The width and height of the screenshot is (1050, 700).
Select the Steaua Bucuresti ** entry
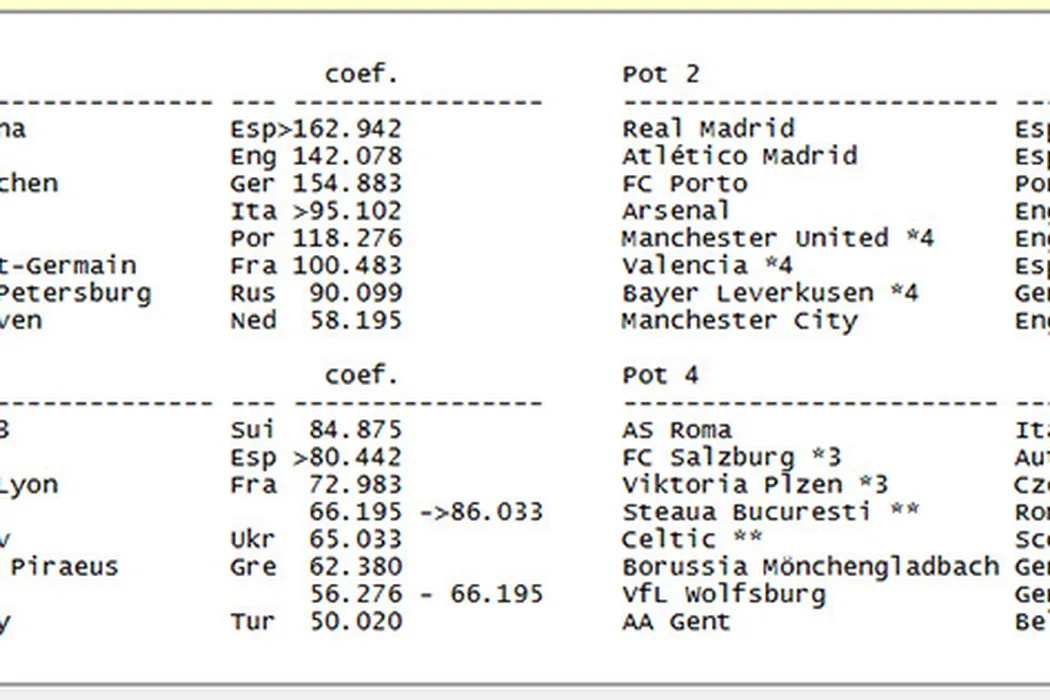(x=770, y=512)
